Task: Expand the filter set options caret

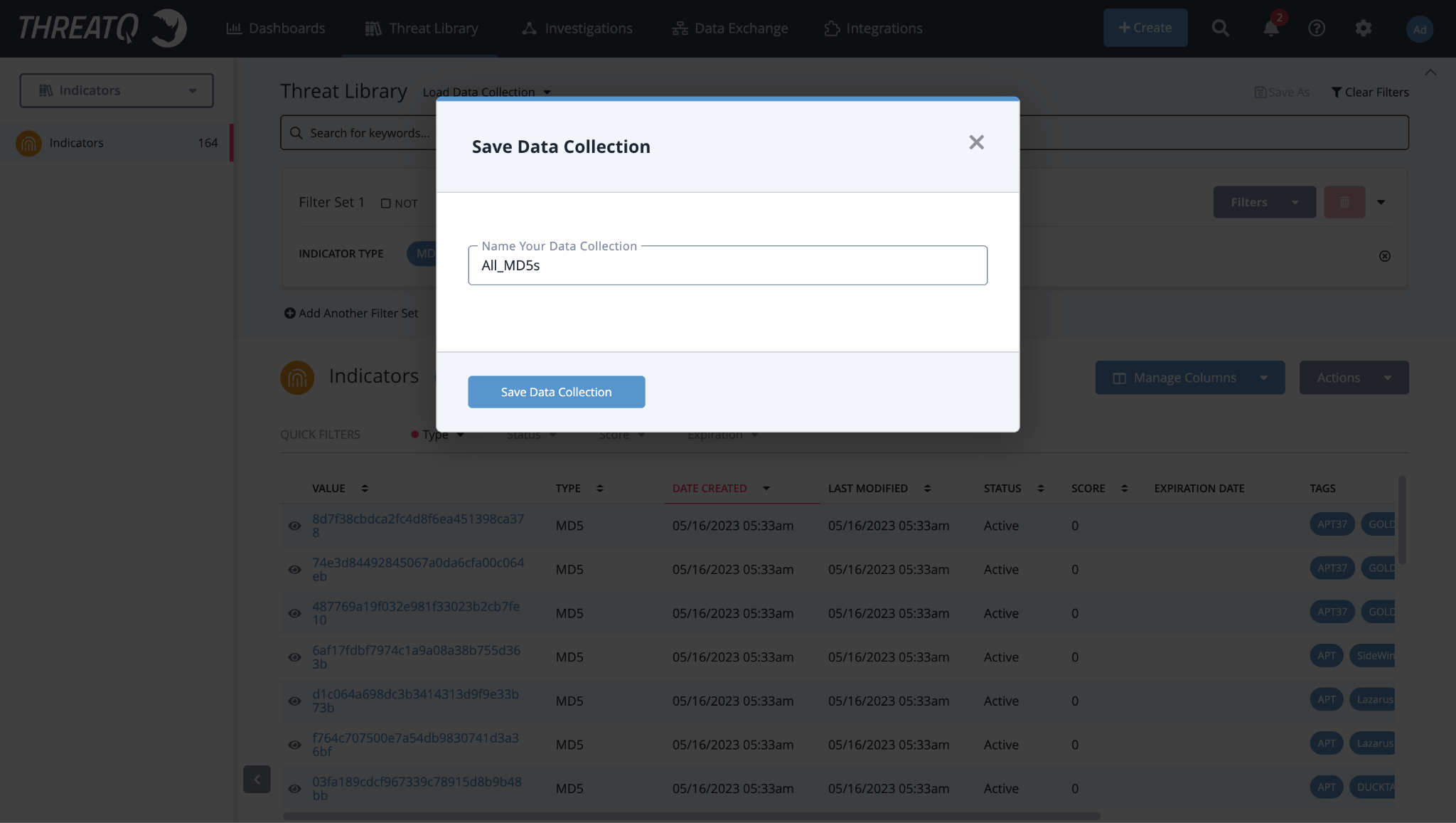Action: (x=1381, y=203)
